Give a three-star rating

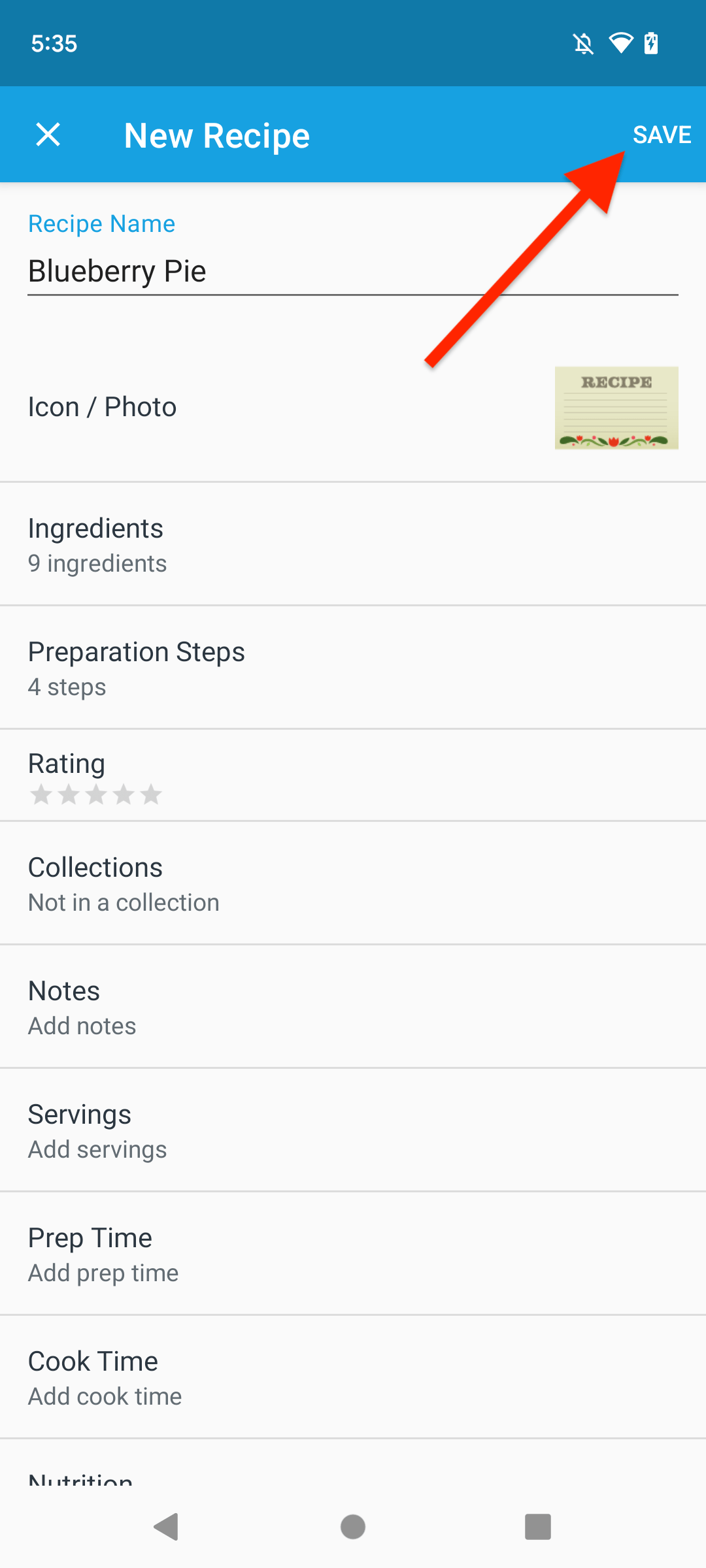[x=96, y=794]
